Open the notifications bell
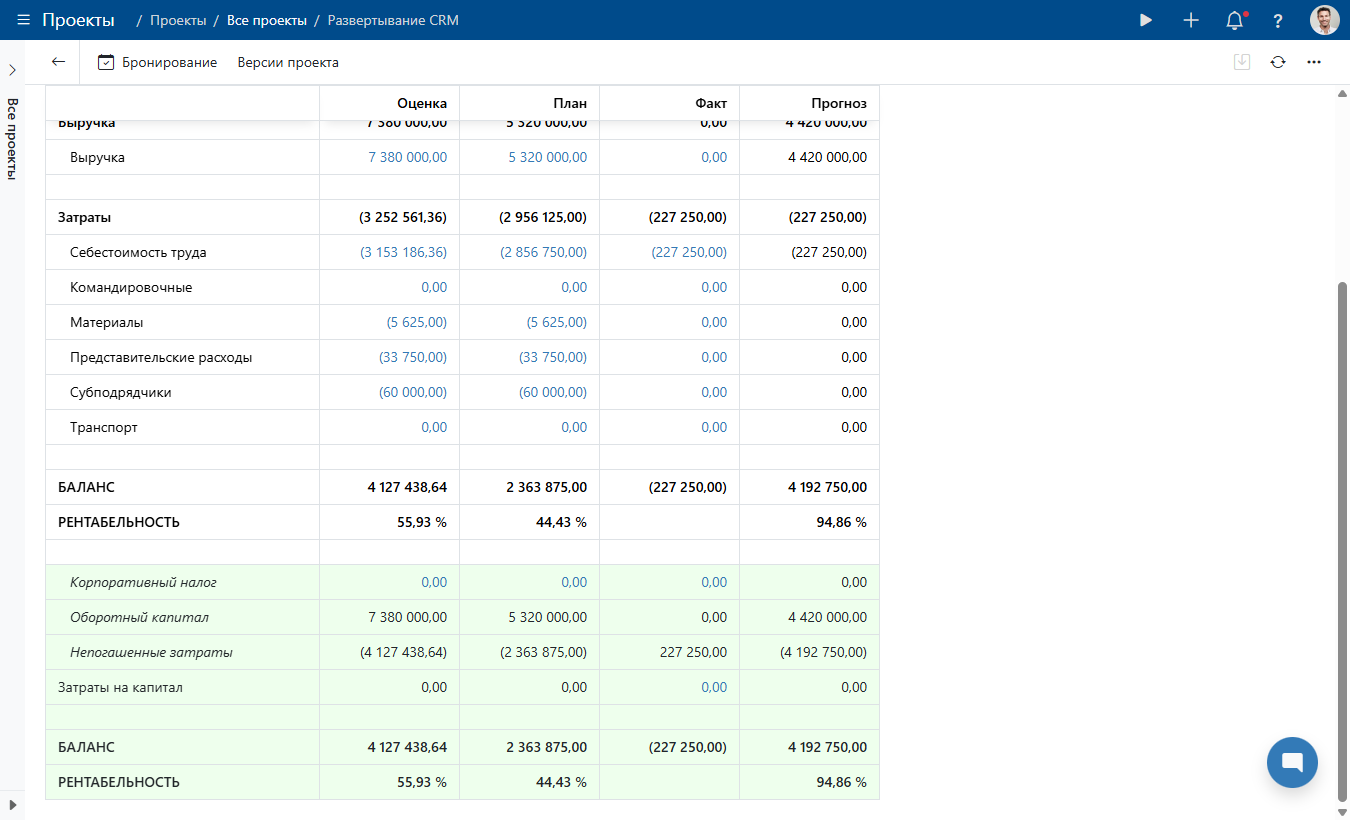The height and width of the screenshot is (820, 1350). point(1233,19)
